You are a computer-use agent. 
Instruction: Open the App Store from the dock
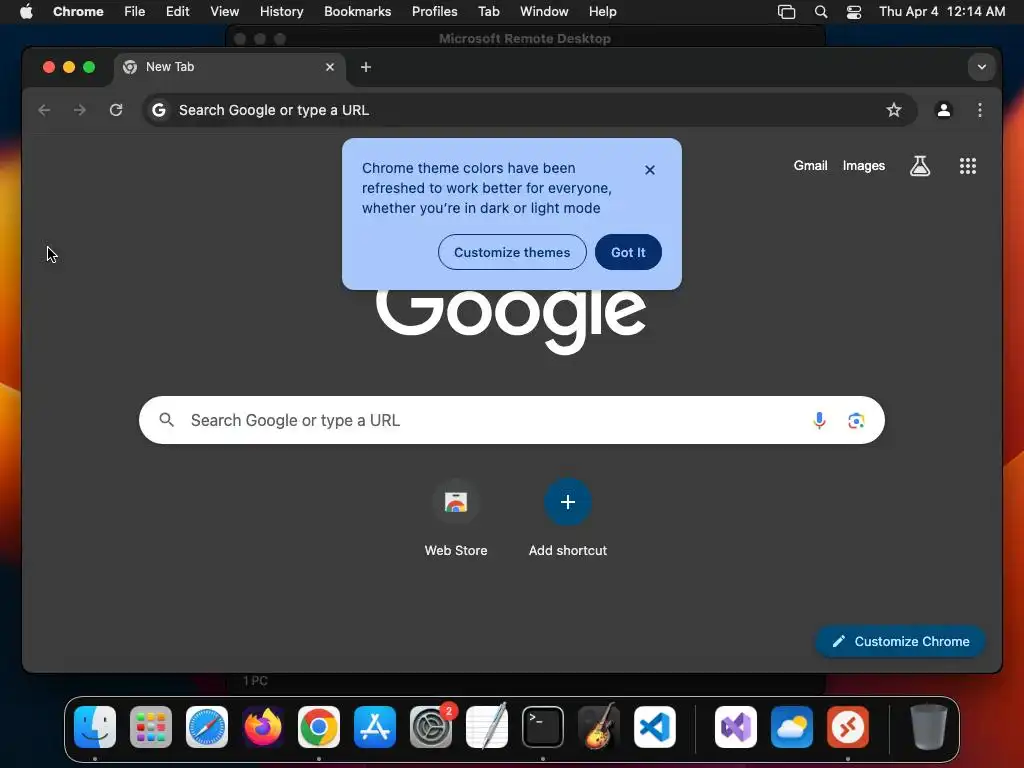tap(375, 727)
